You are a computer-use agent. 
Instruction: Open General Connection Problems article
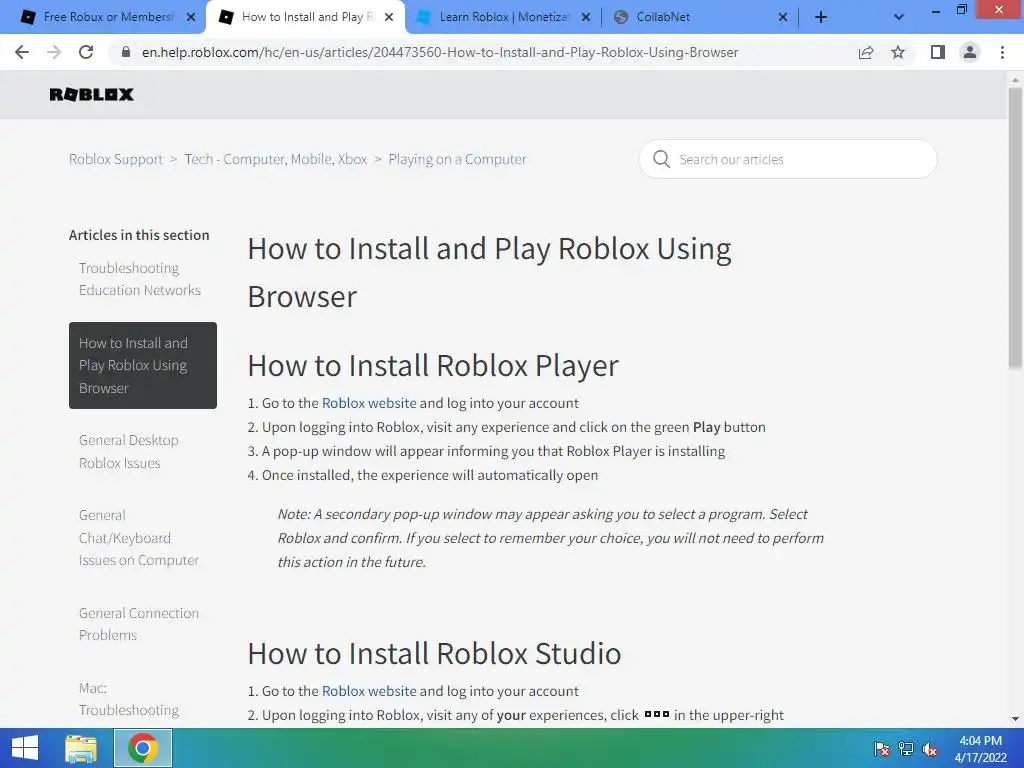tap(138, 624)
